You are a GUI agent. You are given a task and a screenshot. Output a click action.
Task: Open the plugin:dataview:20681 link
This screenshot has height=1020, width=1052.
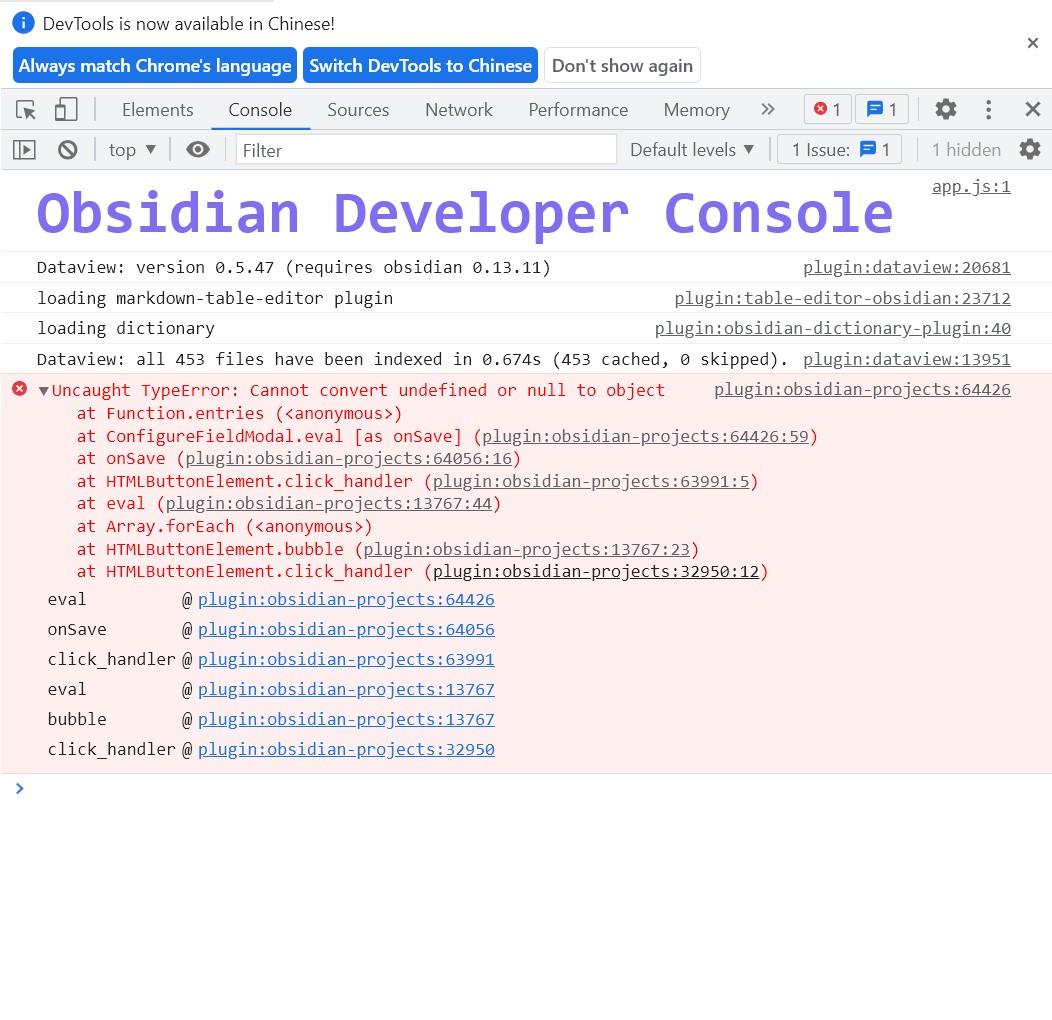point(906,267)
